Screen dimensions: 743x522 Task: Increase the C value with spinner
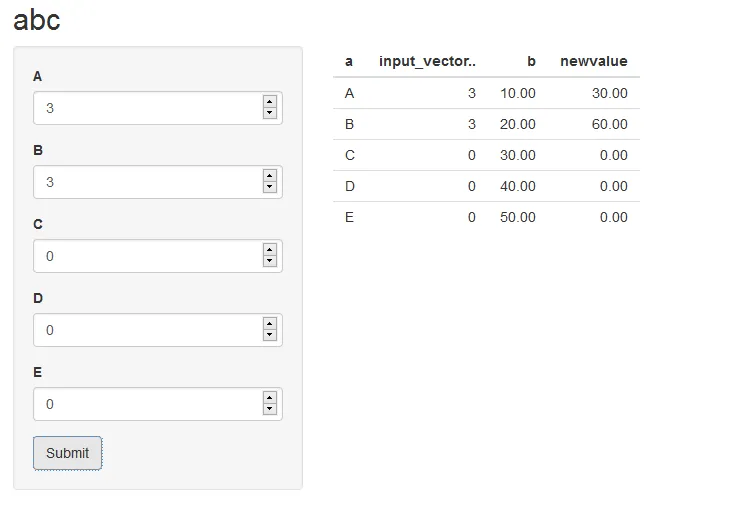[269, 250]
